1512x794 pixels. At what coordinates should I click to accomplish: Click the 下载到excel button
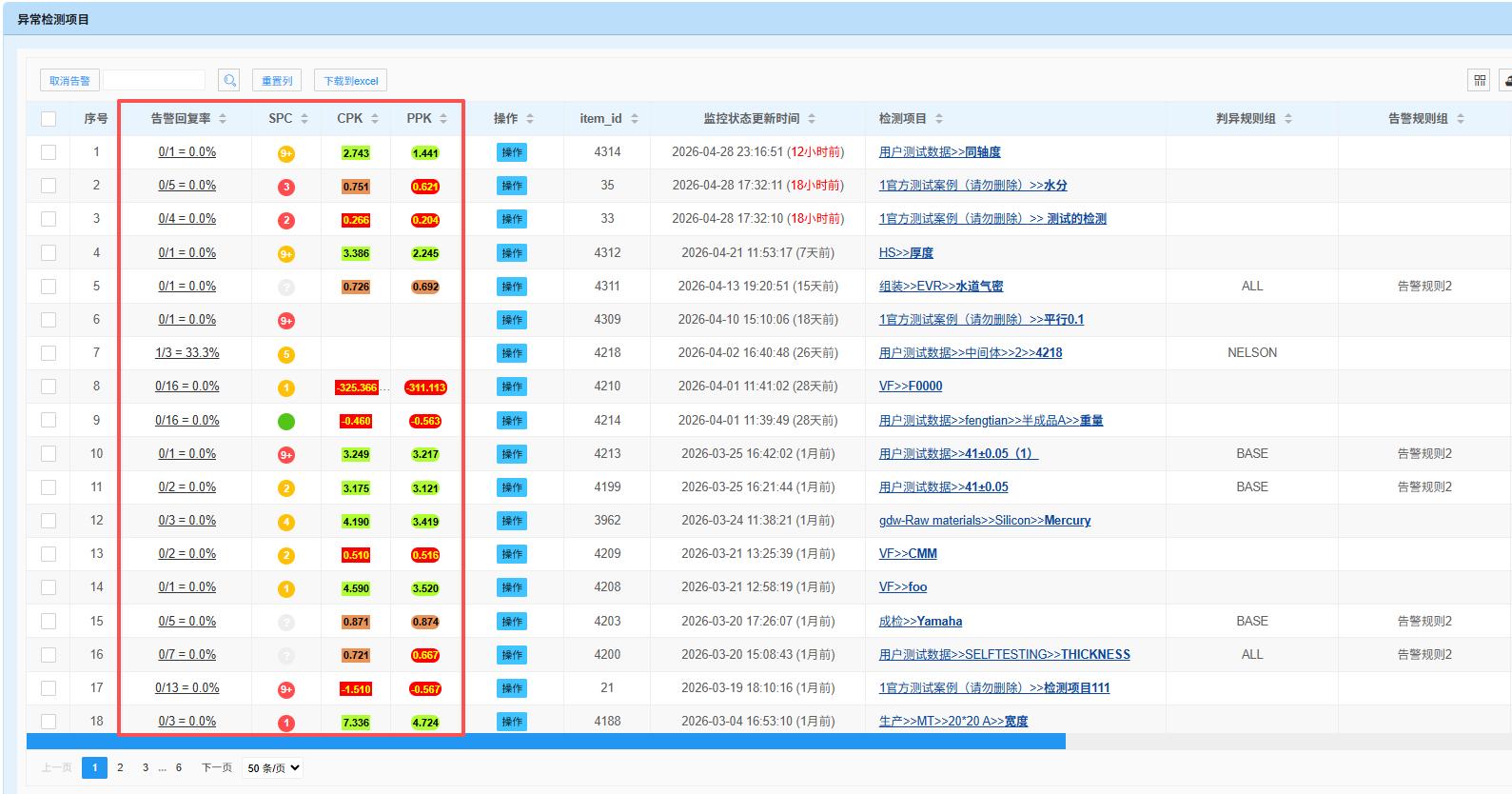350,81
